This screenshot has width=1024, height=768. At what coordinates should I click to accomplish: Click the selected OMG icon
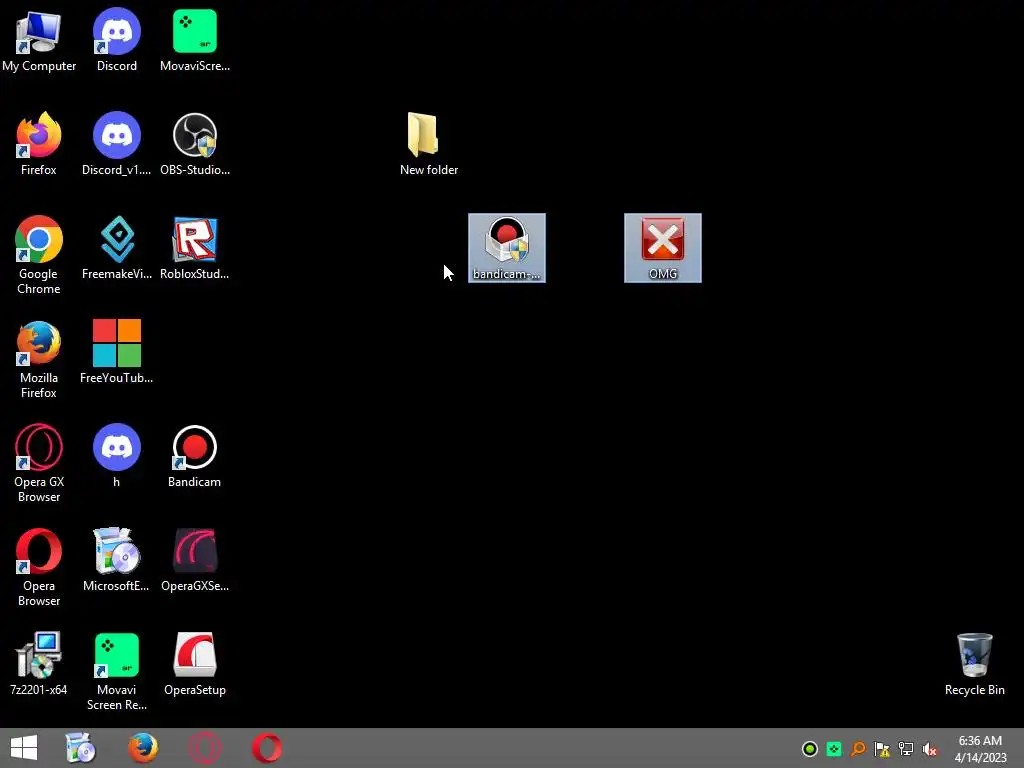pos(663,248)
